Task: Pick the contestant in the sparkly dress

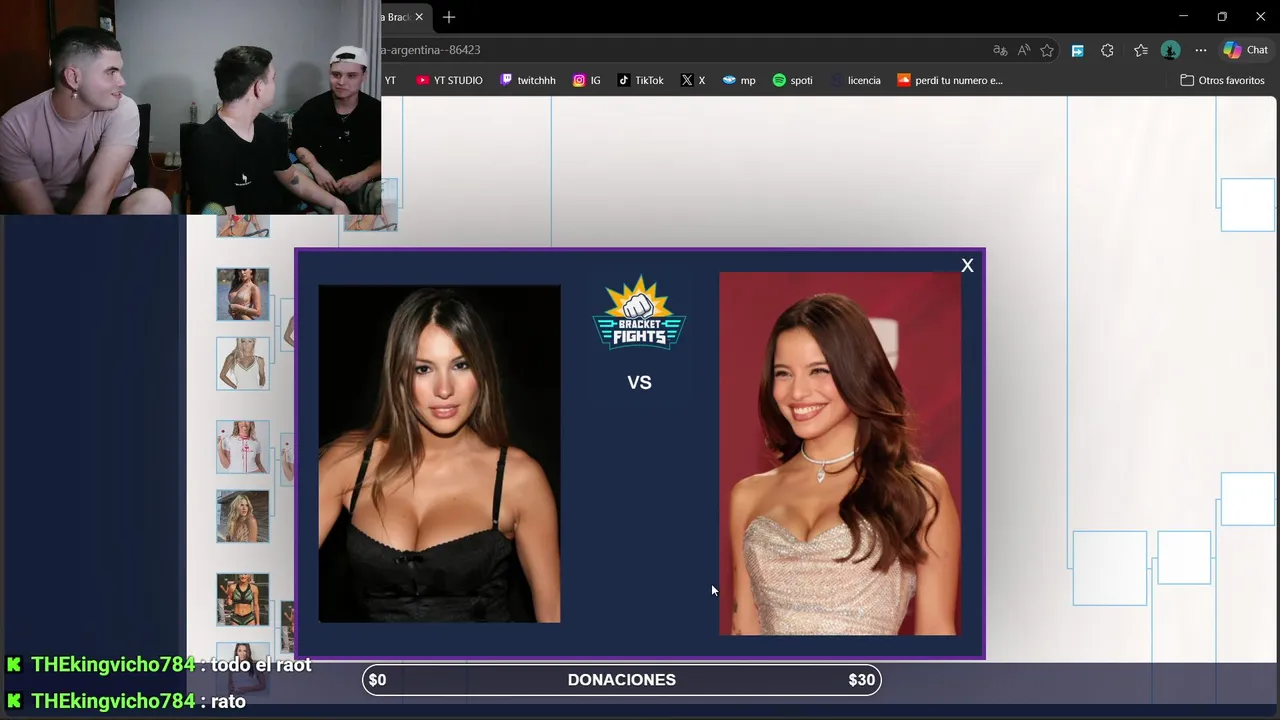Action: (840, 454)
